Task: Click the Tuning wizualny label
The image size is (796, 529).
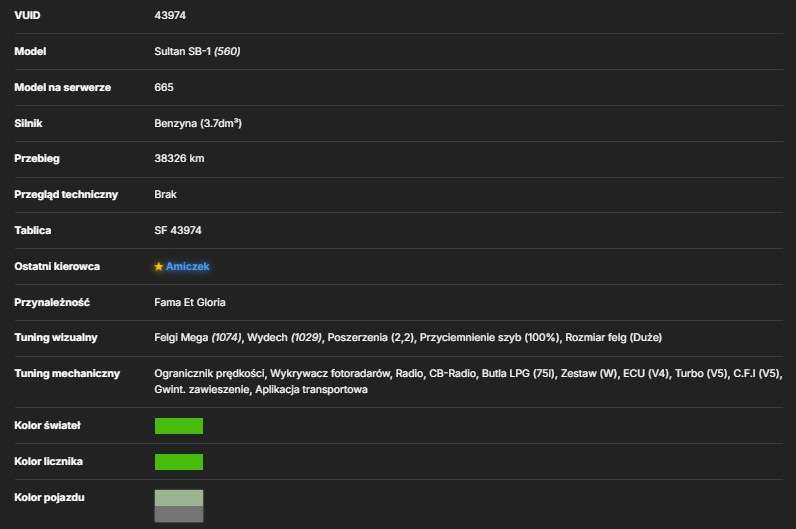Action: [x=56, y=338]
